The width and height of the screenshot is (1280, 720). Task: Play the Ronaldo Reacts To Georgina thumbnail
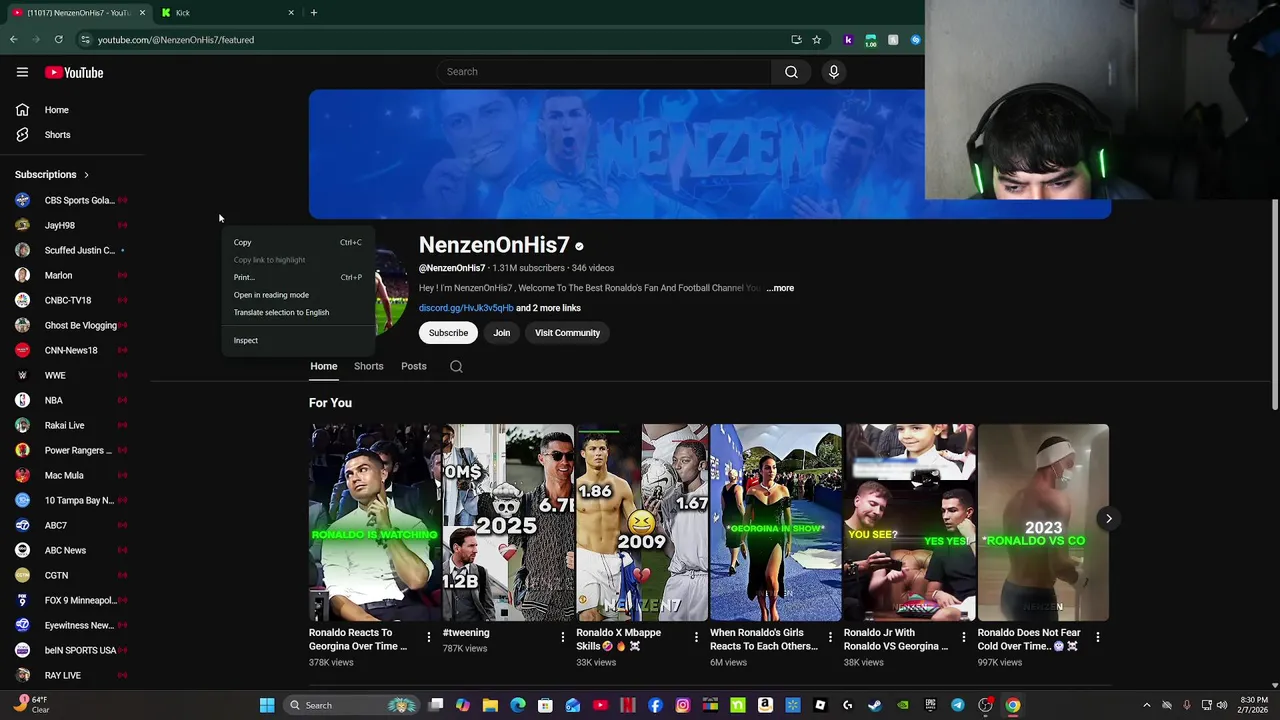click(375, 522)
